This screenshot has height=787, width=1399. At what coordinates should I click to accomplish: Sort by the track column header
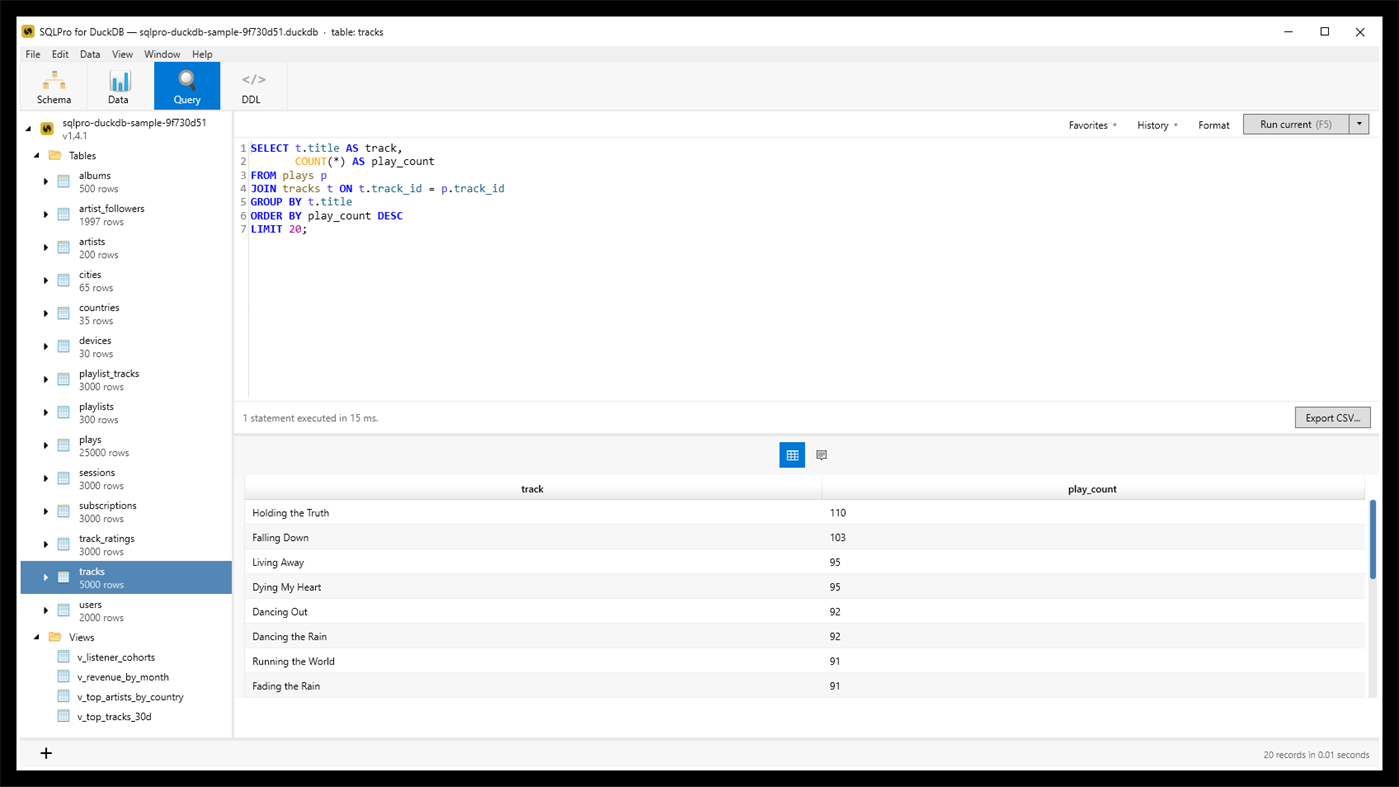pos(533,489)
